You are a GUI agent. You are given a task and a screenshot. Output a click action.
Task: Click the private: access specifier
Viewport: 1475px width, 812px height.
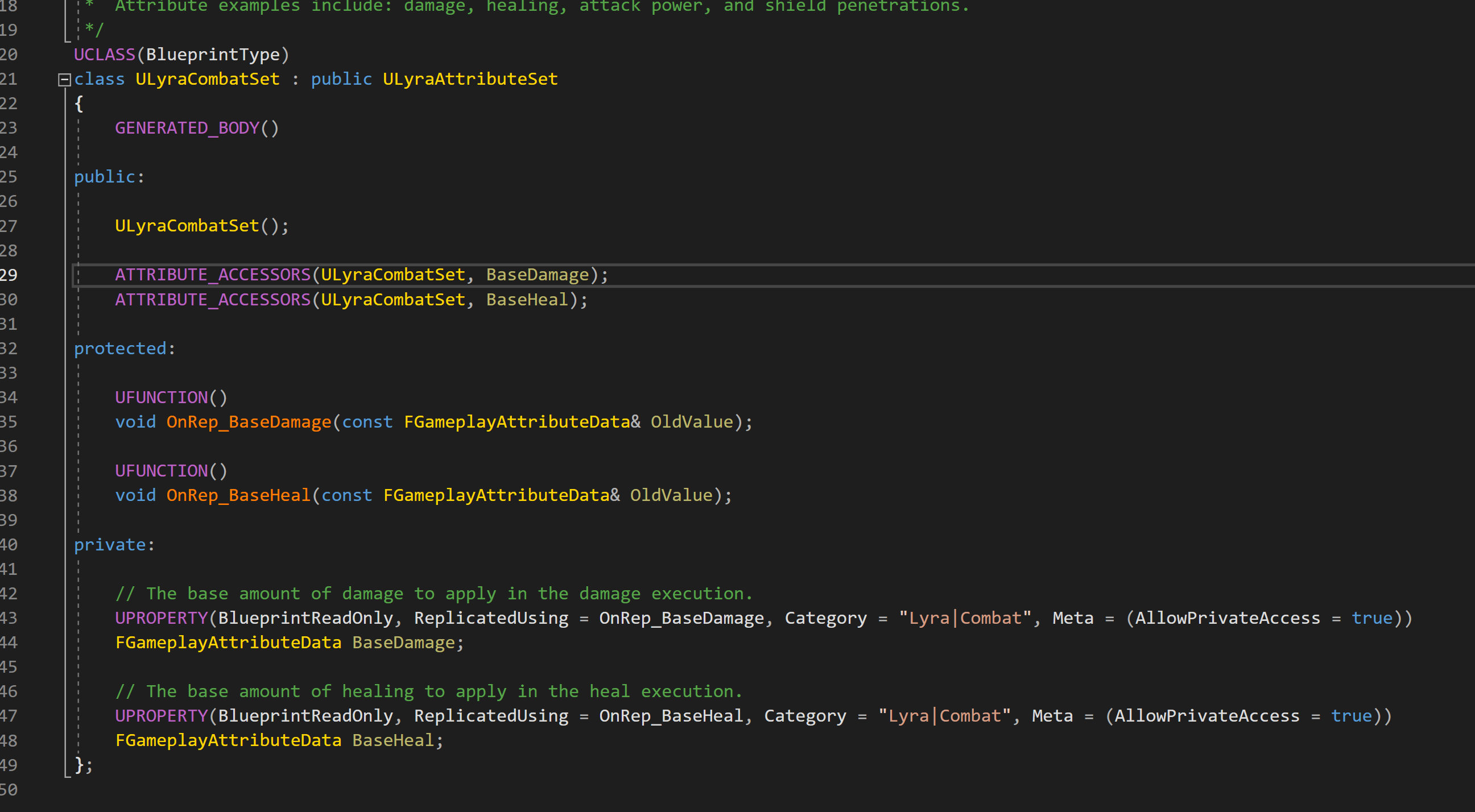click(x=114, y=544)
